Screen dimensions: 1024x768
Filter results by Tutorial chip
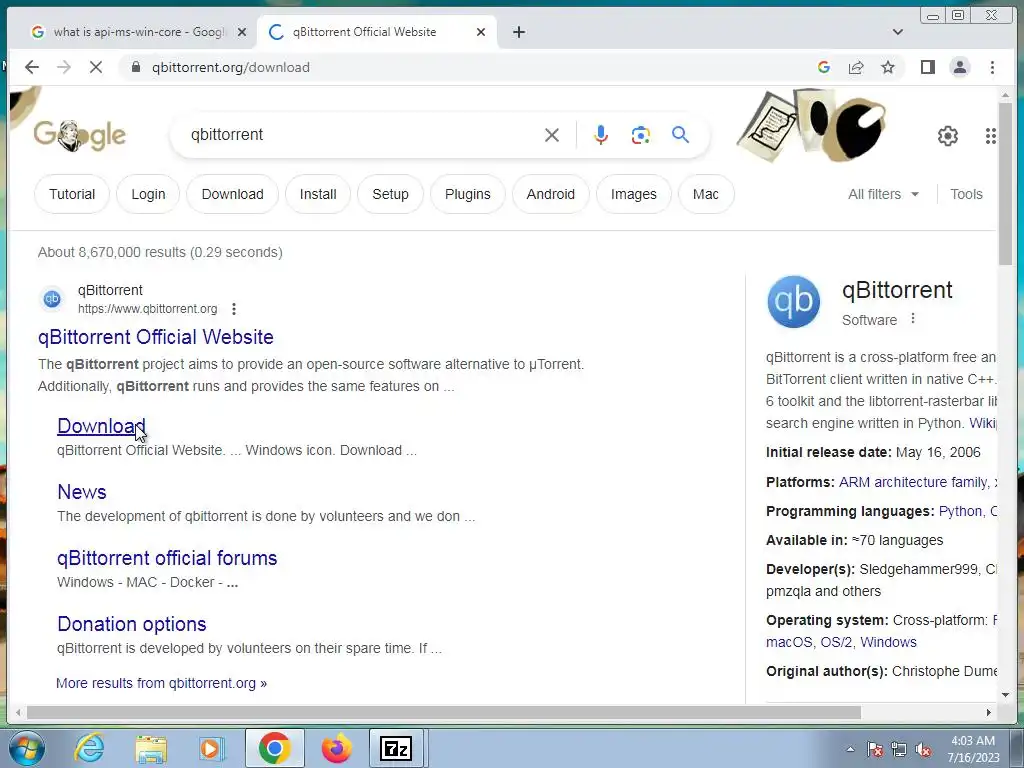pyautogui.click(x=72, y=194)
